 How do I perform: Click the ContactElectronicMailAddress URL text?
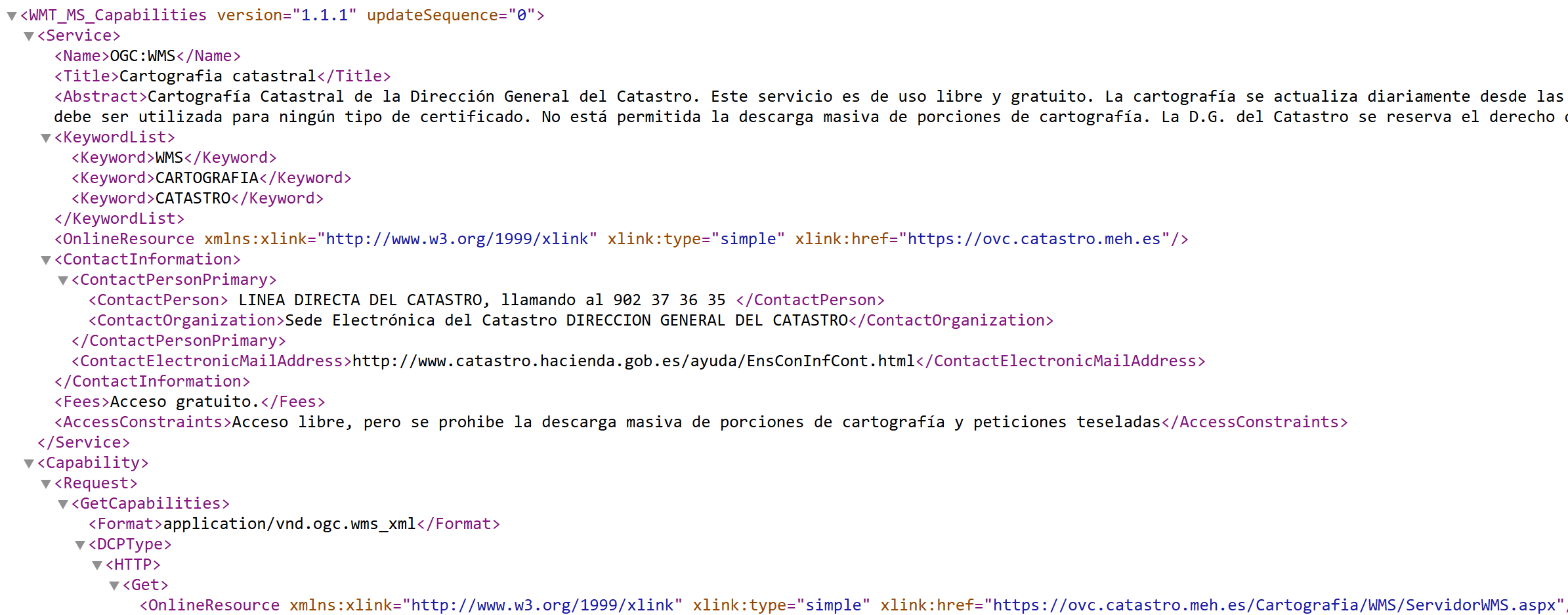coord(633,361)
